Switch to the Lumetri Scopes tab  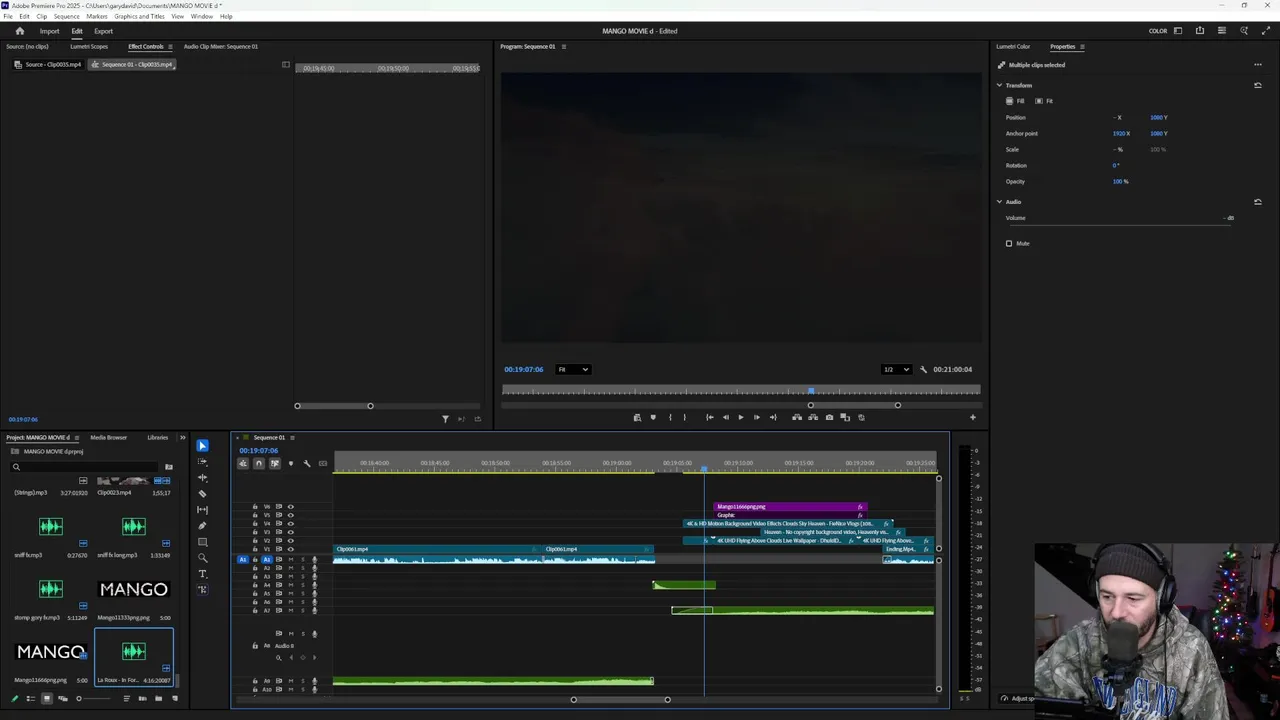coord(89,46)
